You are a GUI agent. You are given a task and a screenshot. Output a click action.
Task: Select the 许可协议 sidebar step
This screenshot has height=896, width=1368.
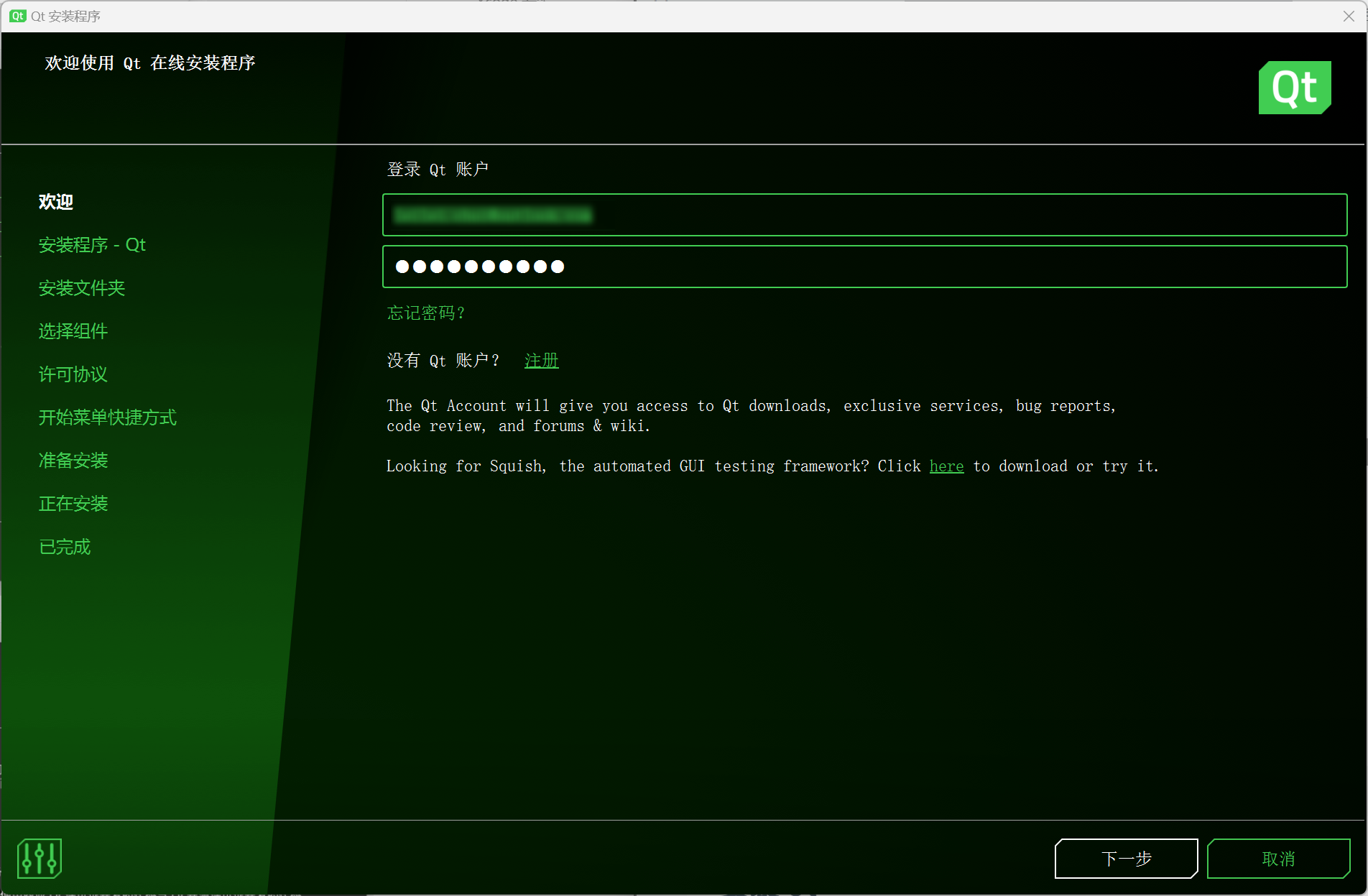73,374
